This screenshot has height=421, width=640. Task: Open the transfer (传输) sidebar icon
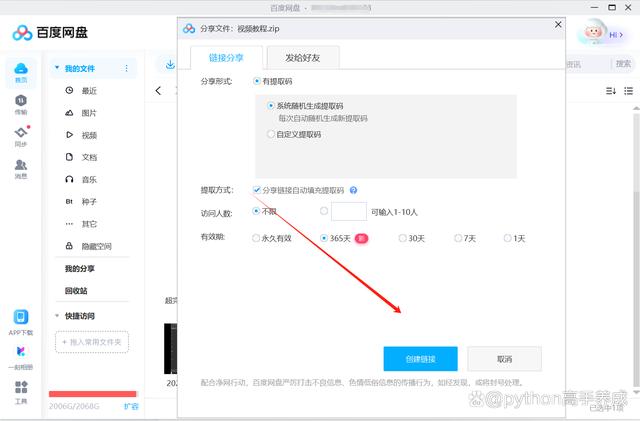(21, 100)
